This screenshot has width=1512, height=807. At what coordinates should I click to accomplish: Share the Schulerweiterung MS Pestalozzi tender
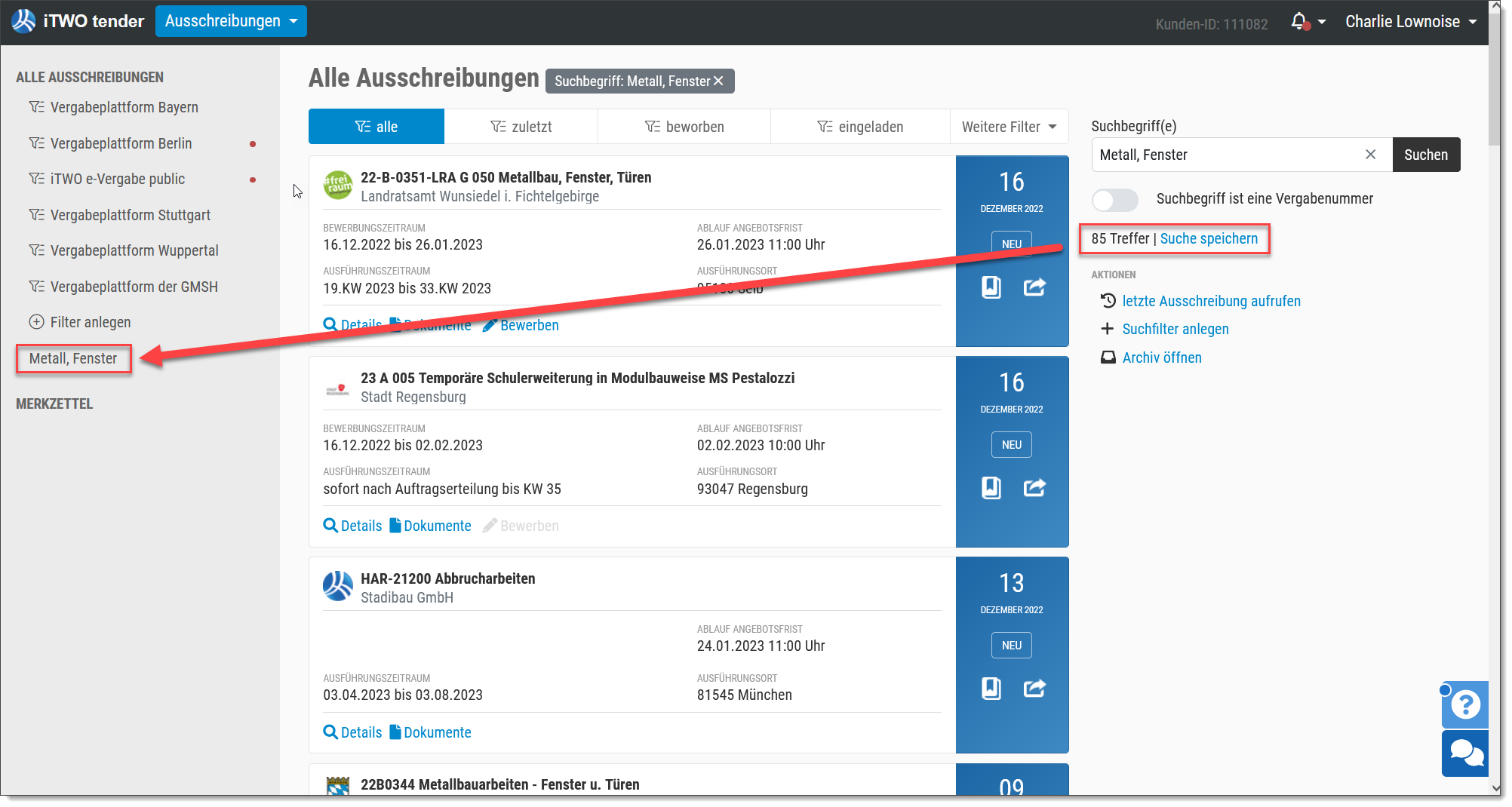coord(1034,488)
